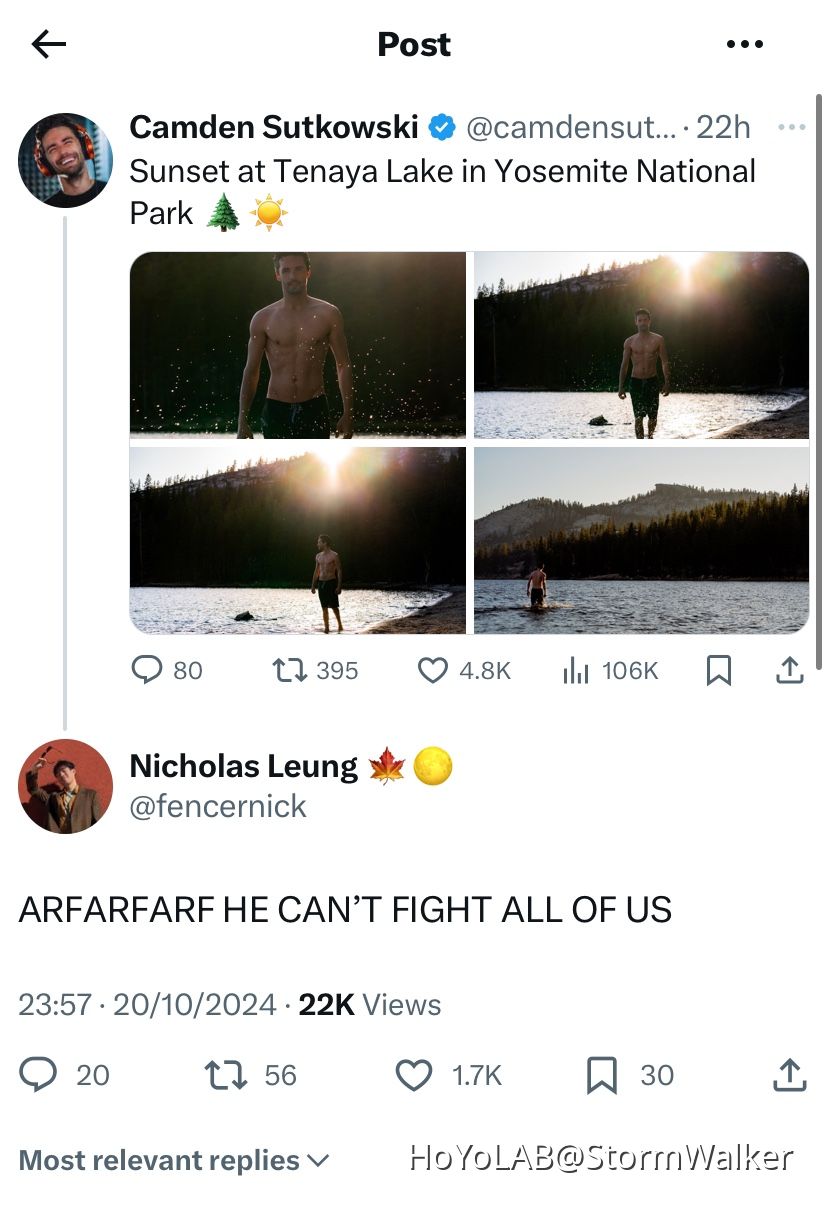
Task: Like the post with 4.8K likes
Action: (432, 670)
